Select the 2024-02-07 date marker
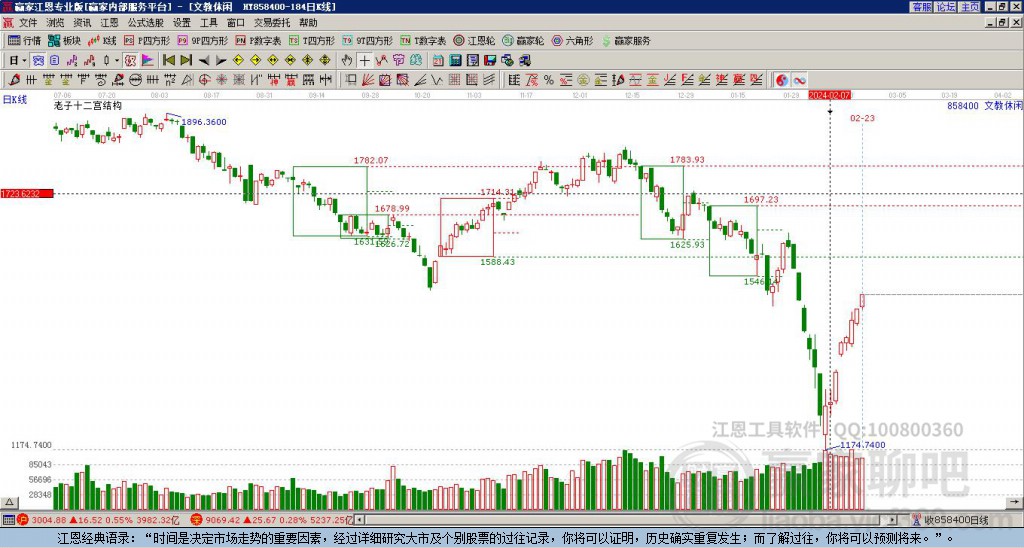Screen dimensions: 1024x548 [829, 95]
